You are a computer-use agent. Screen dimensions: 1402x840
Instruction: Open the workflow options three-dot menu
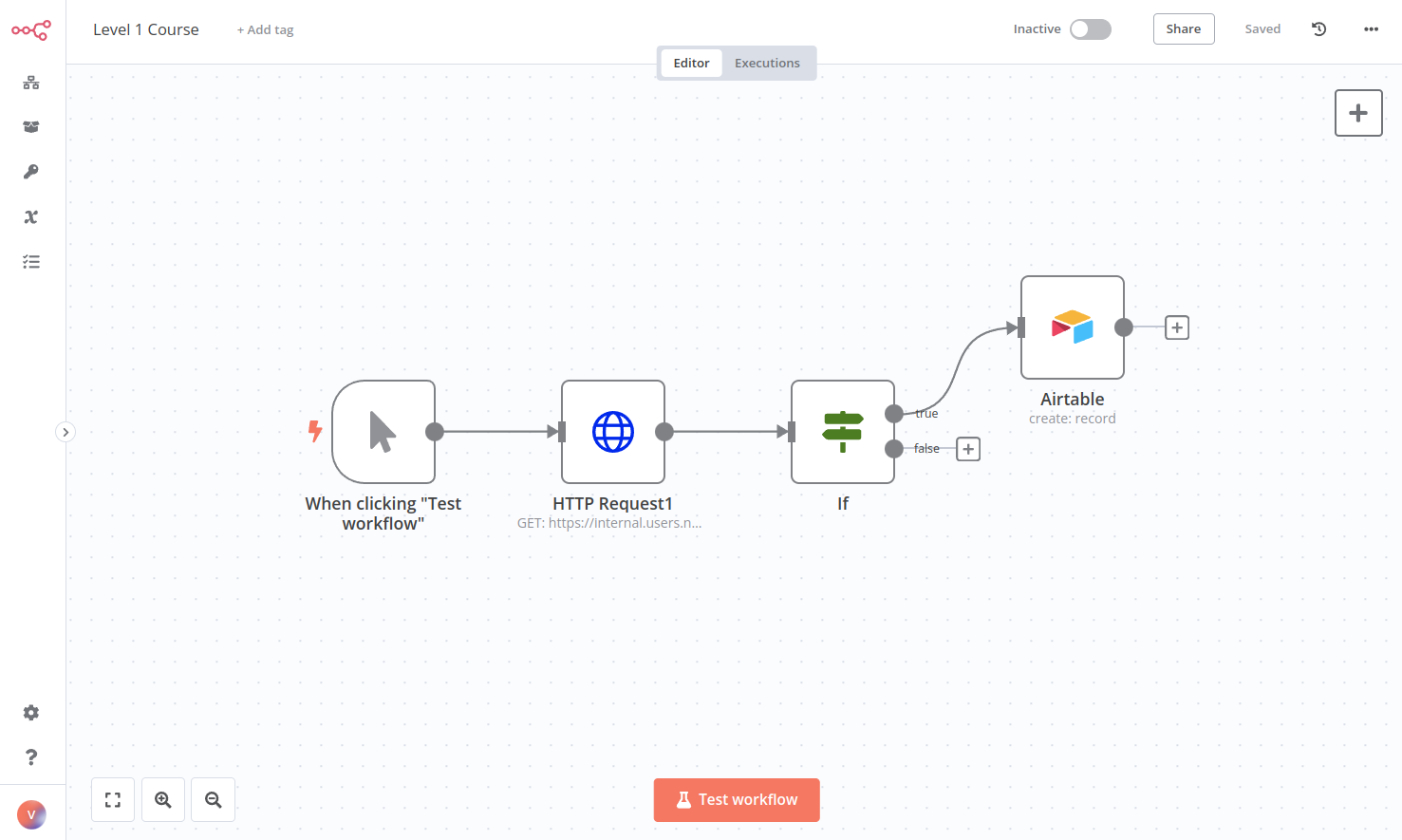coord(1371,28)
